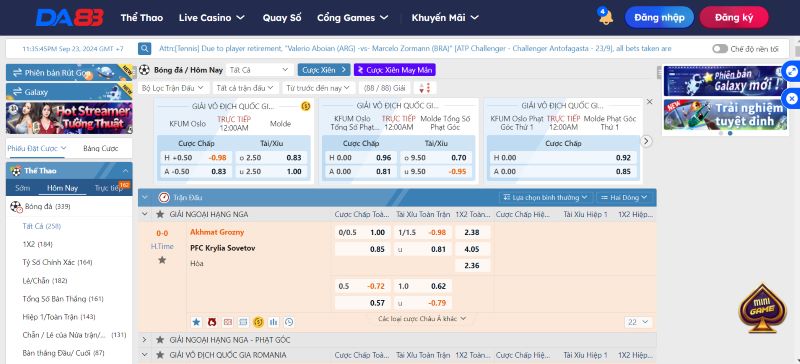
Task: Toggle the Chế độ nền tối switch
Action: (x=720, y=49)
